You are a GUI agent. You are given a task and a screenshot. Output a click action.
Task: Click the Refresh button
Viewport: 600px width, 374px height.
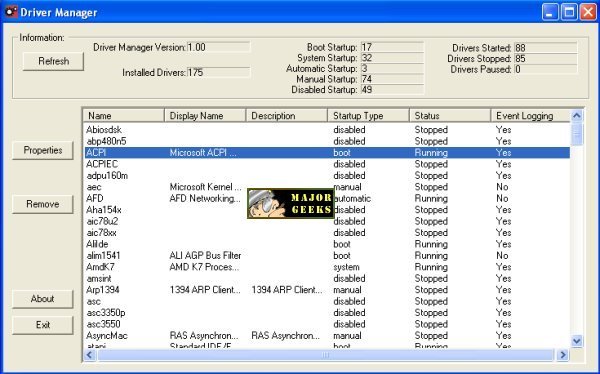(53, 61)
